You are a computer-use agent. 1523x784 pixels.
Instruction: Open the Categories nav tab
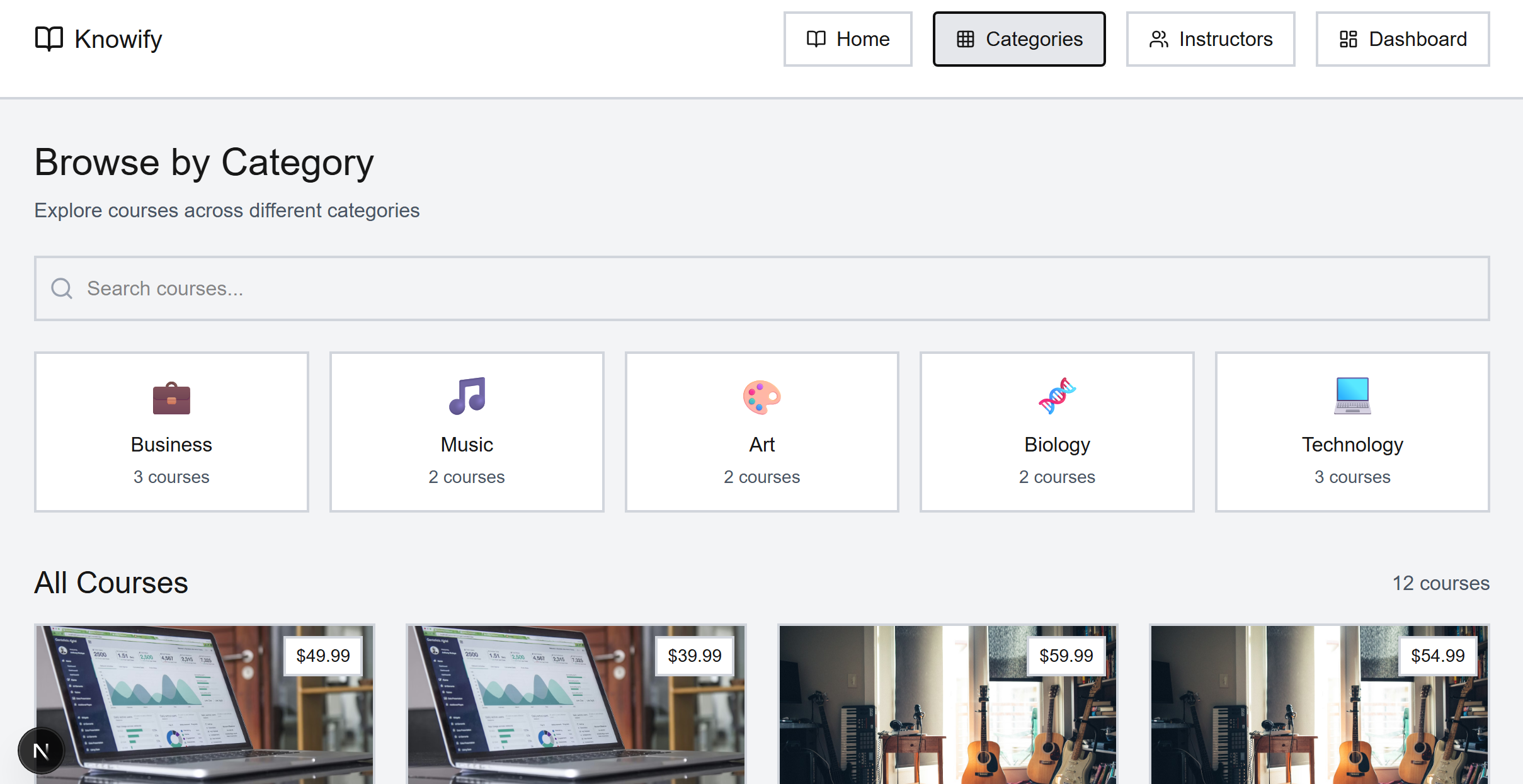pyautogui.click(x=1018, y=39)
